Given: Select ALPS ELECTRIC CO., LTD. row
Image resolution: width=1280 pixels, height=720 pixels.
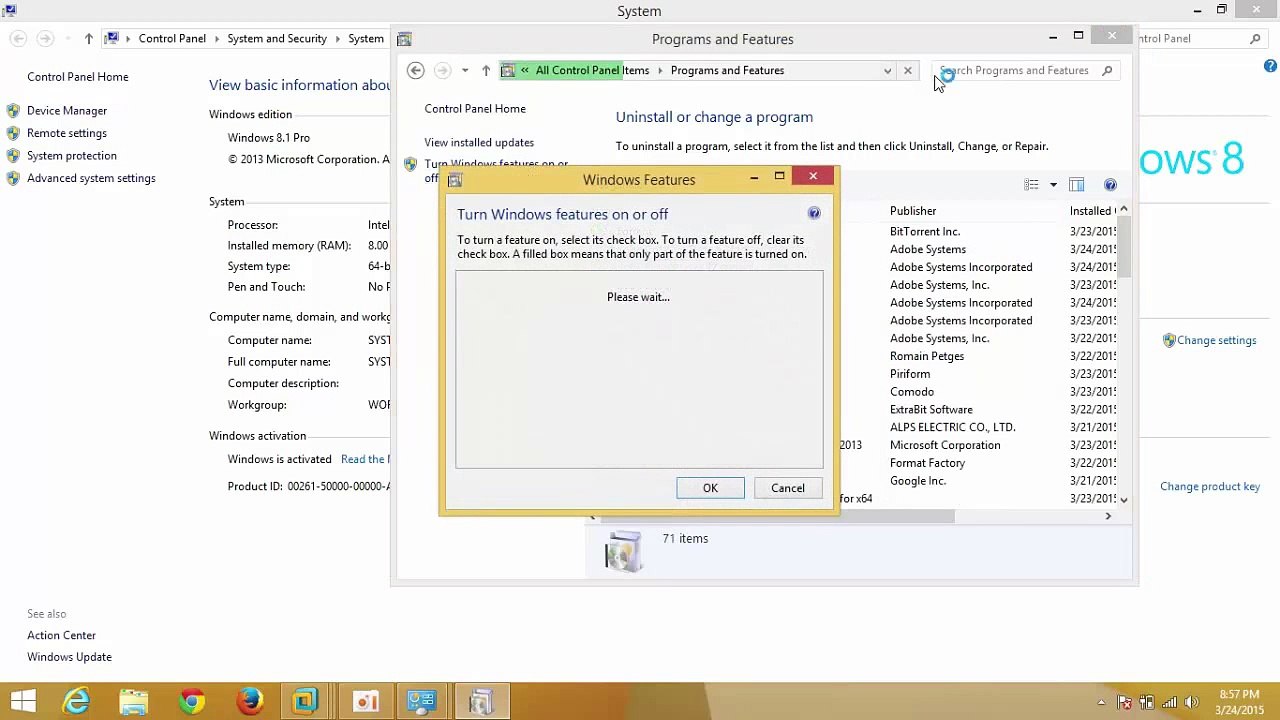Looking at the screenshot, I should pos(953,427).
